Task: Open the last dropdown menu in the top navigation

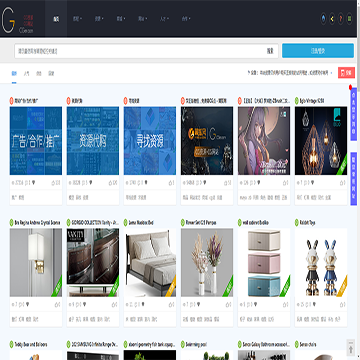Action: pyautogui.click(x=186, y=19)
